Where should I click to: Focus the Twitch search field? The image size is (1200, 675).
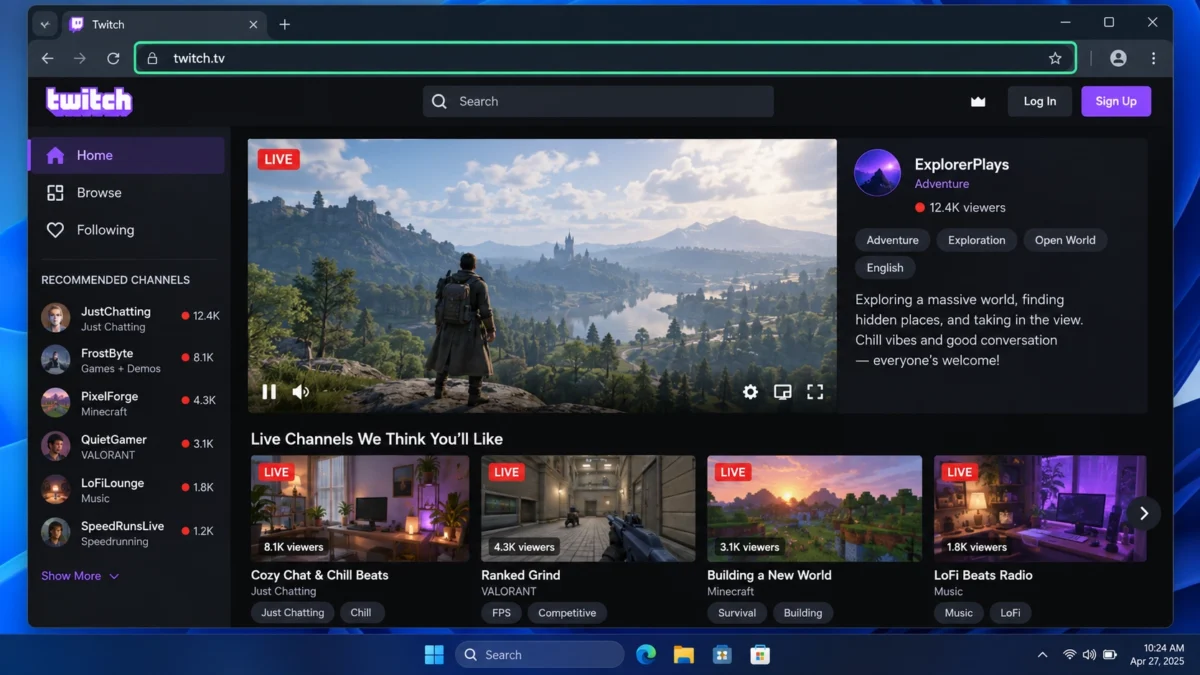pos(598,101)
